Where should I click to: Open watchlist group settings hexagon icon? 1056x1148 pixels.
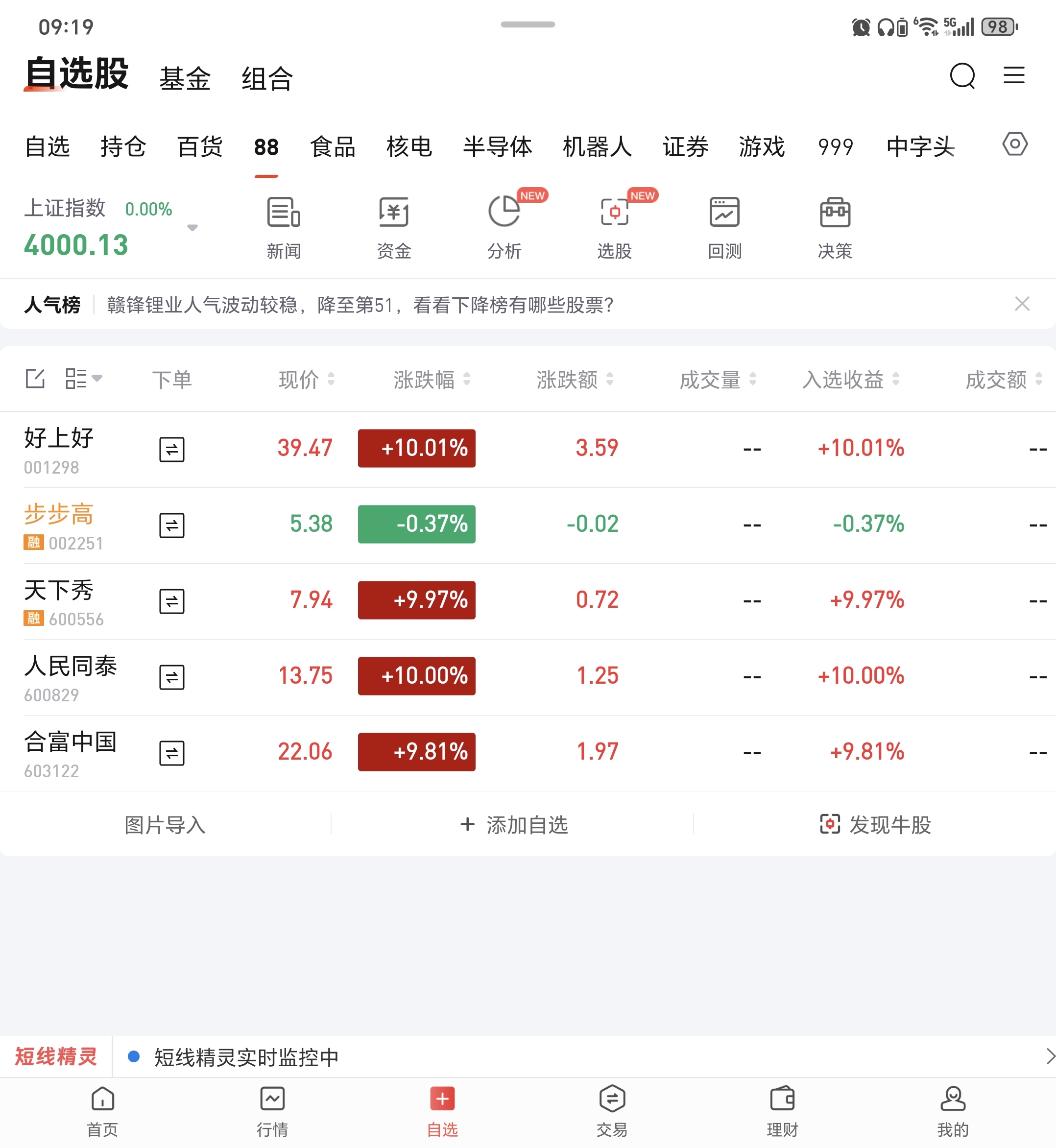[x=1014, y=144]
